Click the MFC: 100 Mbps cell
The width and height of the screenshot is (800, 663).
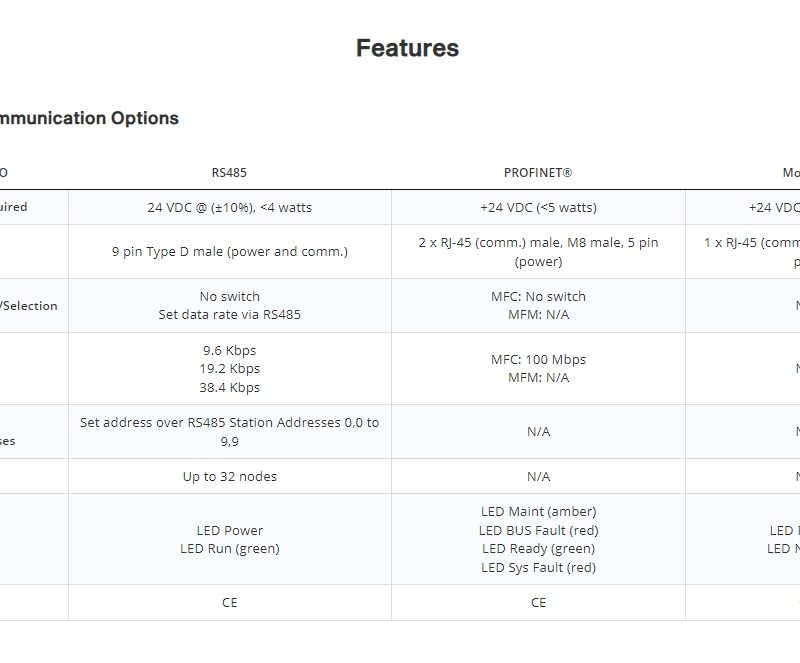click(x=538, y=360)
